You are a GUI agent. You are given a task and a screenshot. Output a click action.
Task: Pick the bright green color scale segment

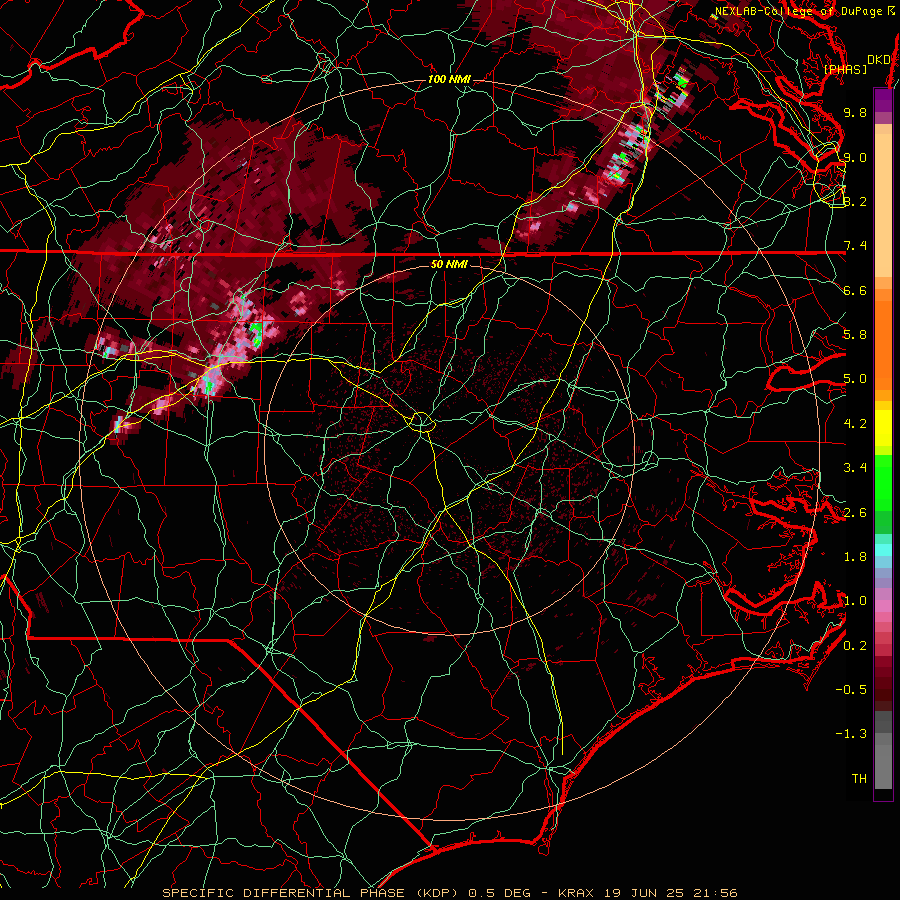pyautogui.click(x=883, y=482)
